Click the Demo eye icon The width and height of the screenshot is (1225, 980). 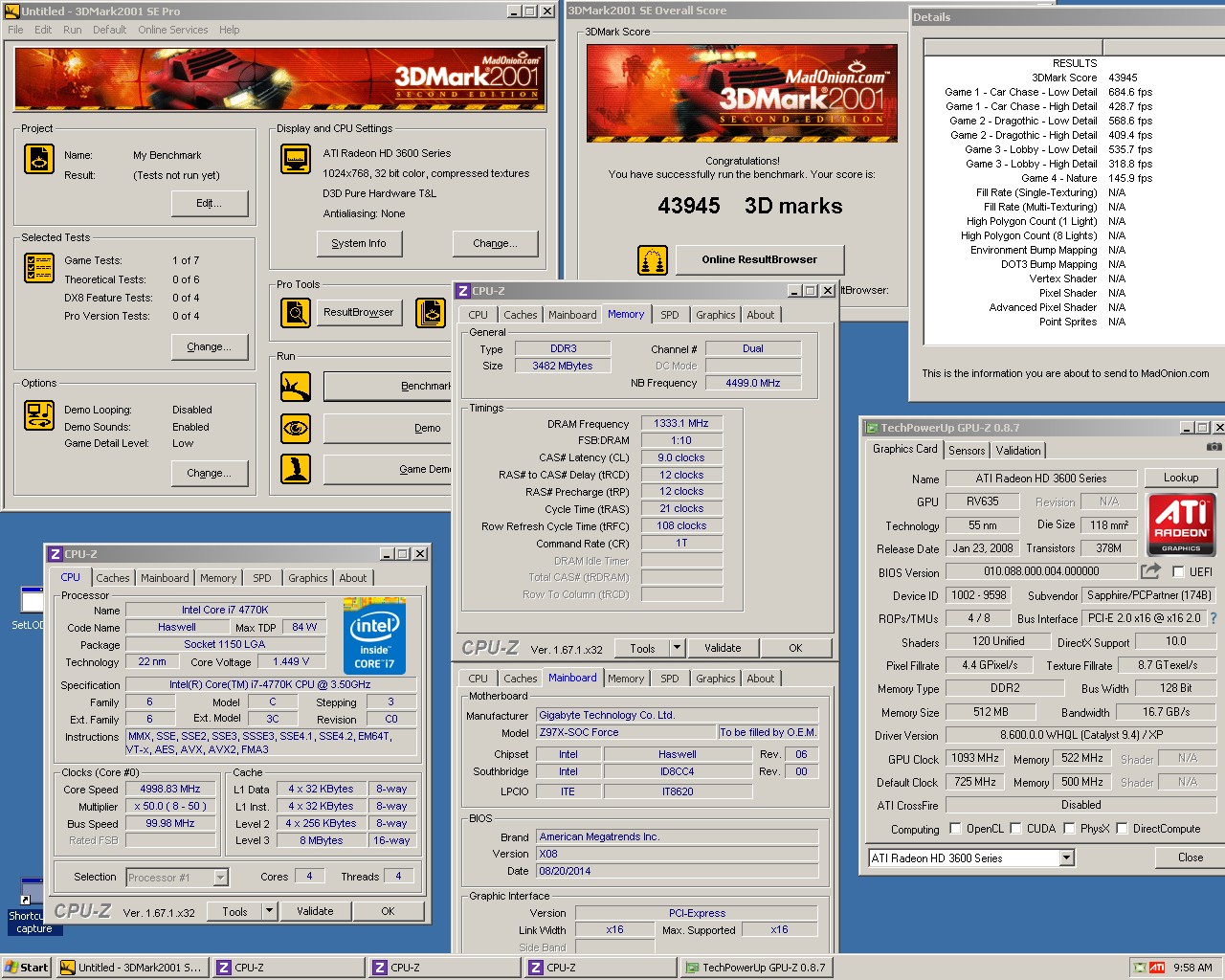(x=296, y=428)
